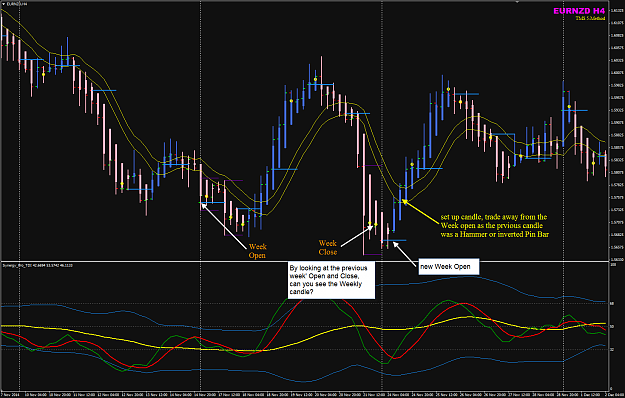Viewport: 625px width, 398px height.
Task: Click the 32 level on the indicator scale
Action: click(612, 349)
